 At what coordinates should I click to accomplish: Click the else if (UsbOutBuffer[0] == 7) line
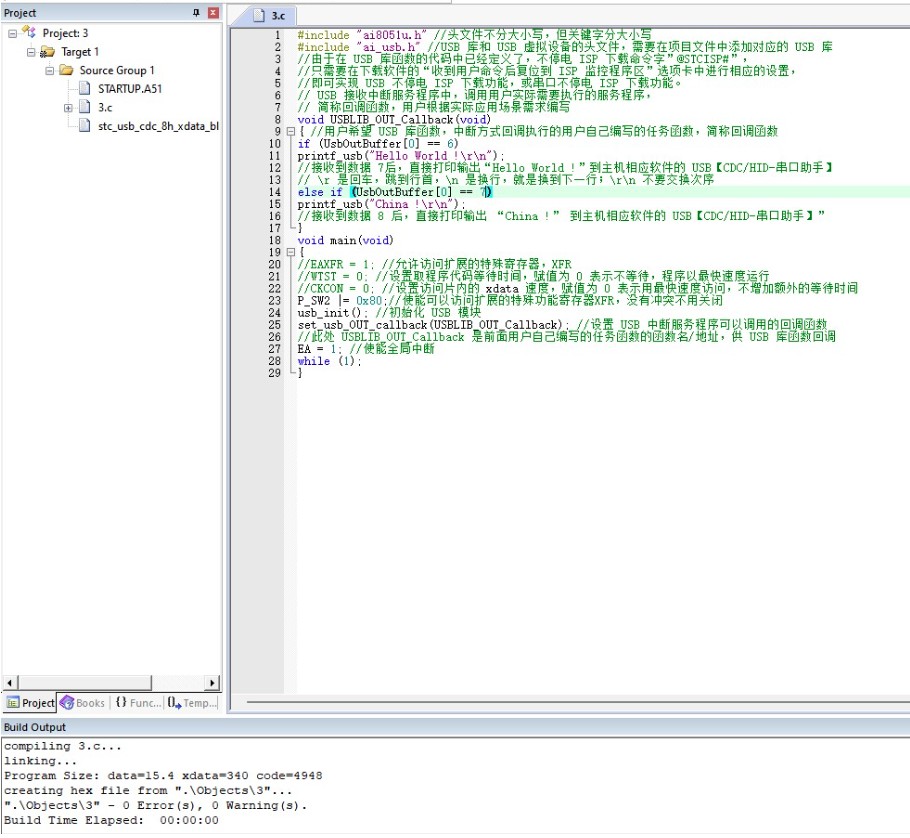pos(395,192)
